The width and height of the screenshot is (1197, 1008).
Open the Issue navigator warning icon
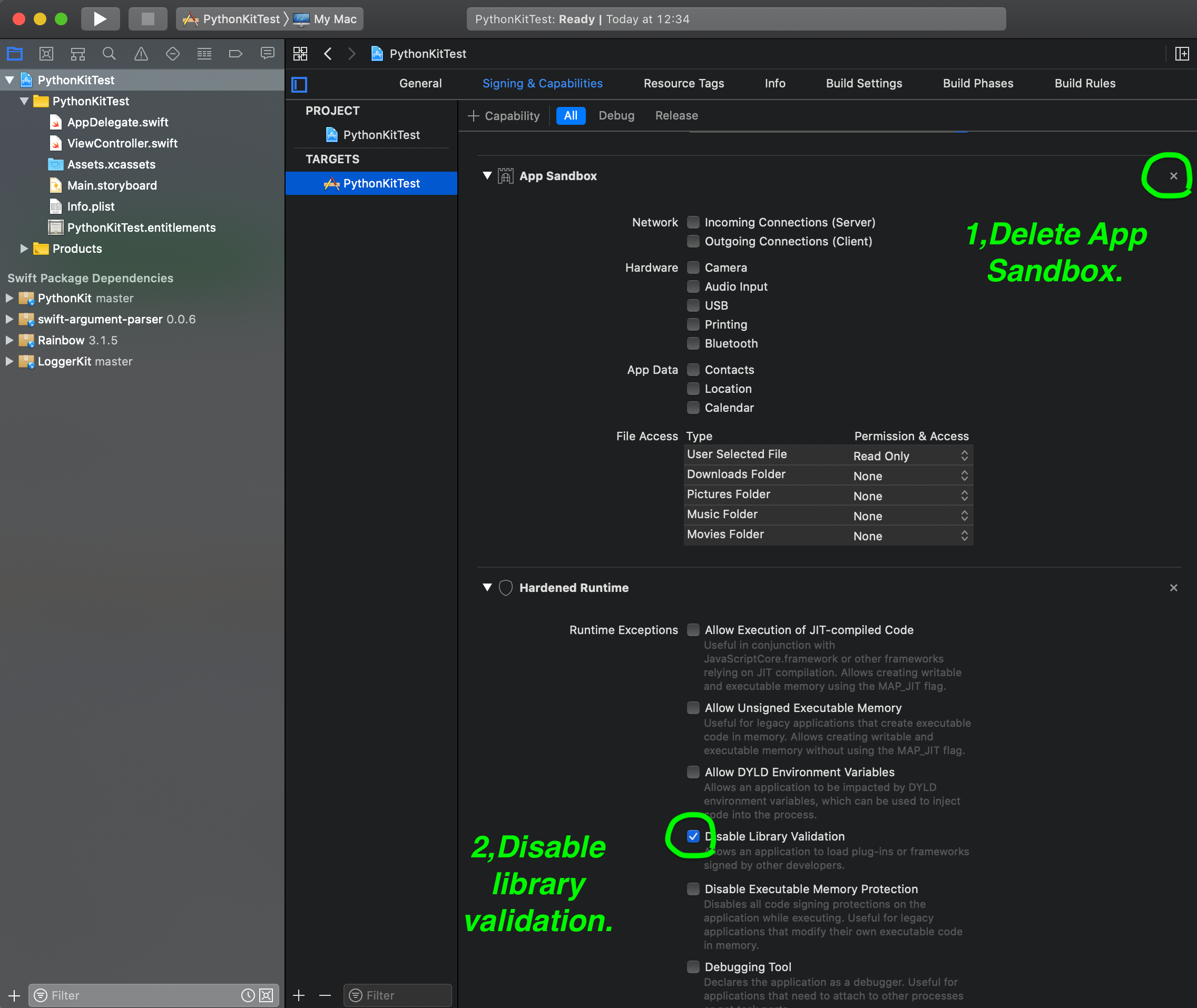coord(141,54)
